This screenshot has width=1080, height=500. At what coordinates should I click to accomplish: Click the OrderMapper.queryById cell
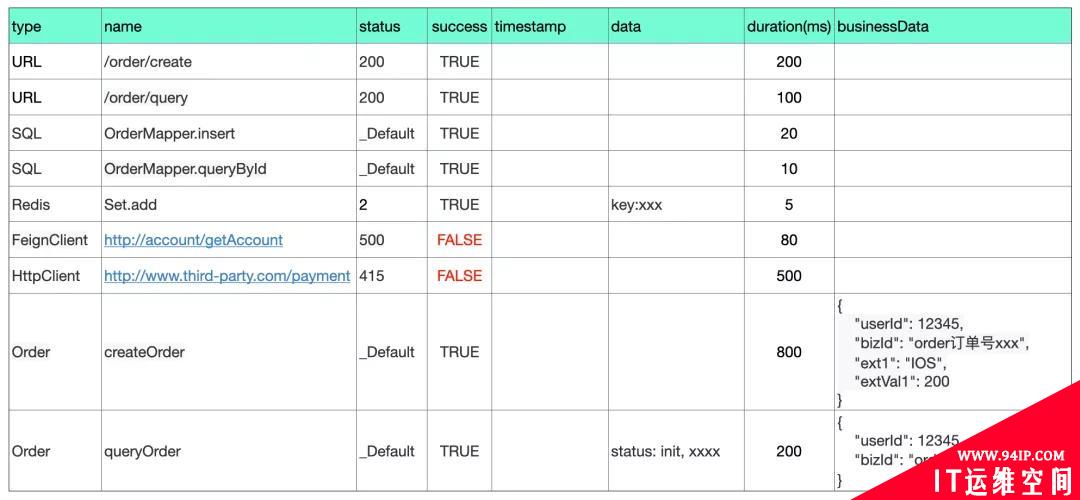229,169
